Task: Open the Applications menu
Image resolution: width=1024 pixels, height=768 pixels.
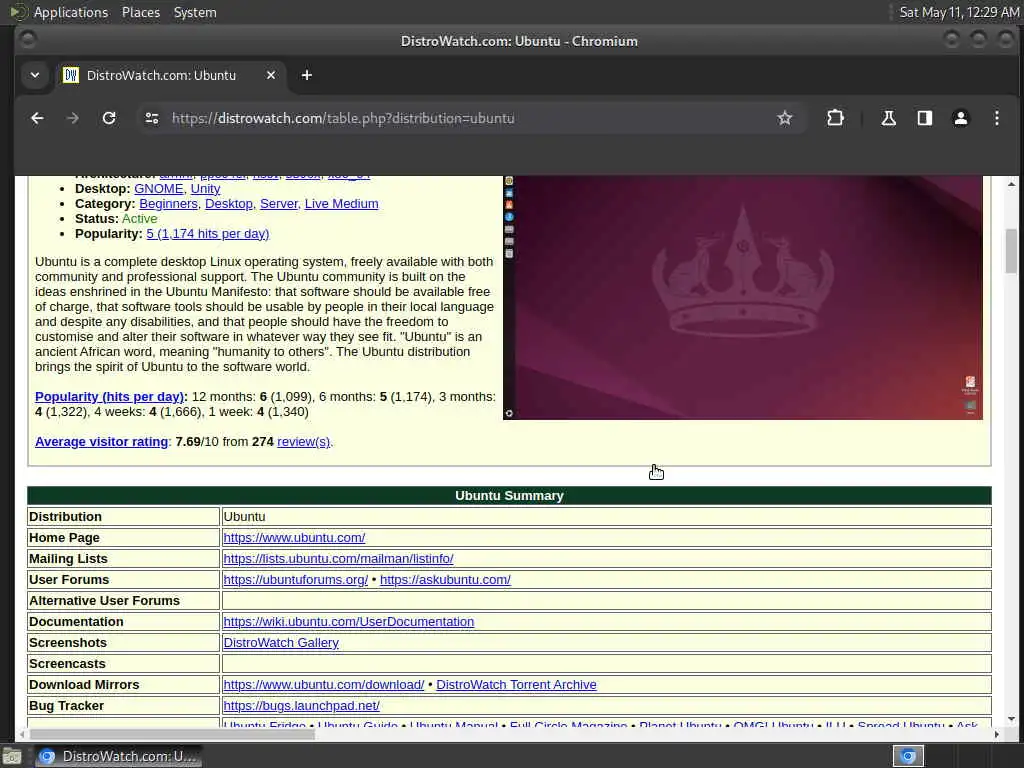Action: pos(71,12)
